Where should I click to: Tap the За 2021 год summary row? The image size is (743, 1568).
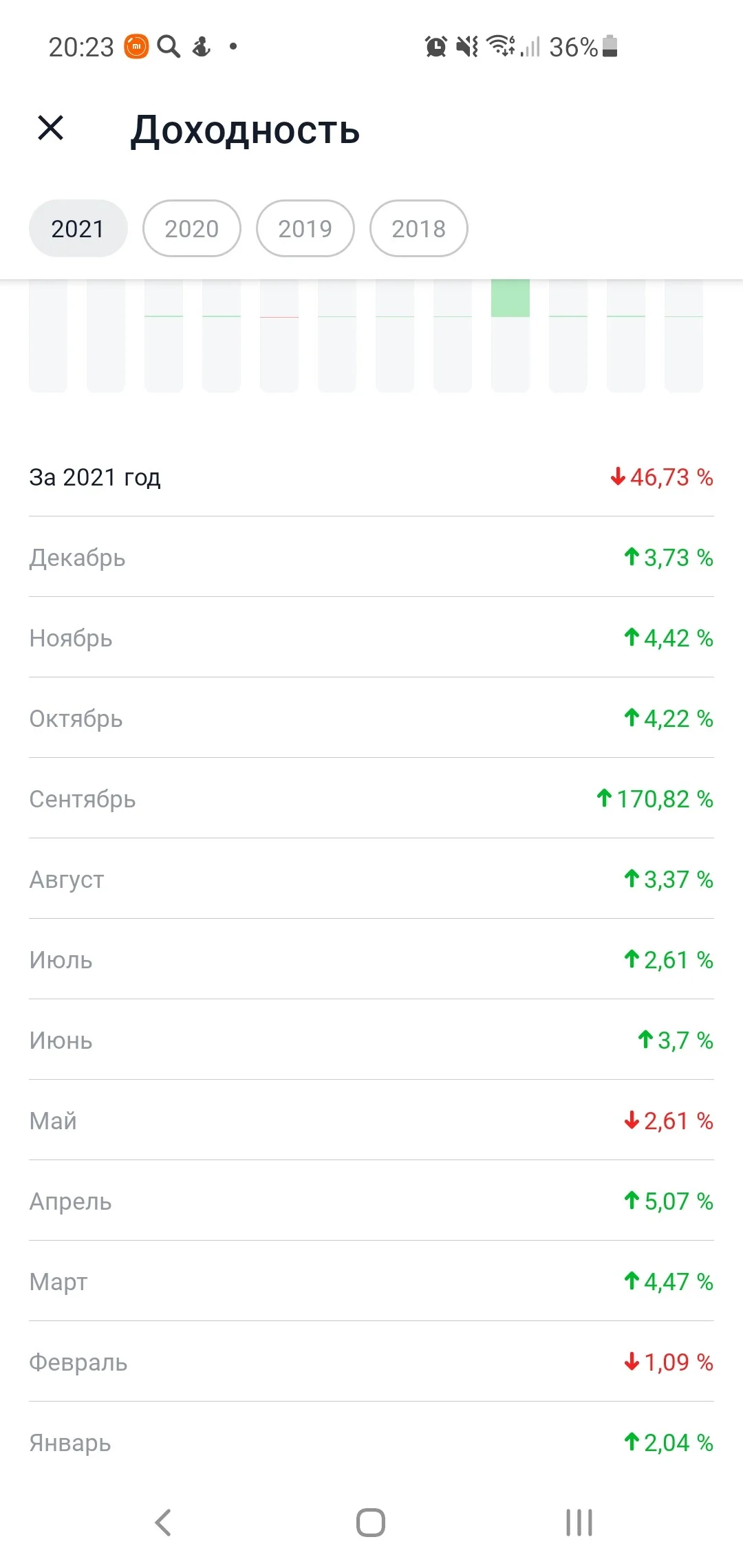click(371, 477)
